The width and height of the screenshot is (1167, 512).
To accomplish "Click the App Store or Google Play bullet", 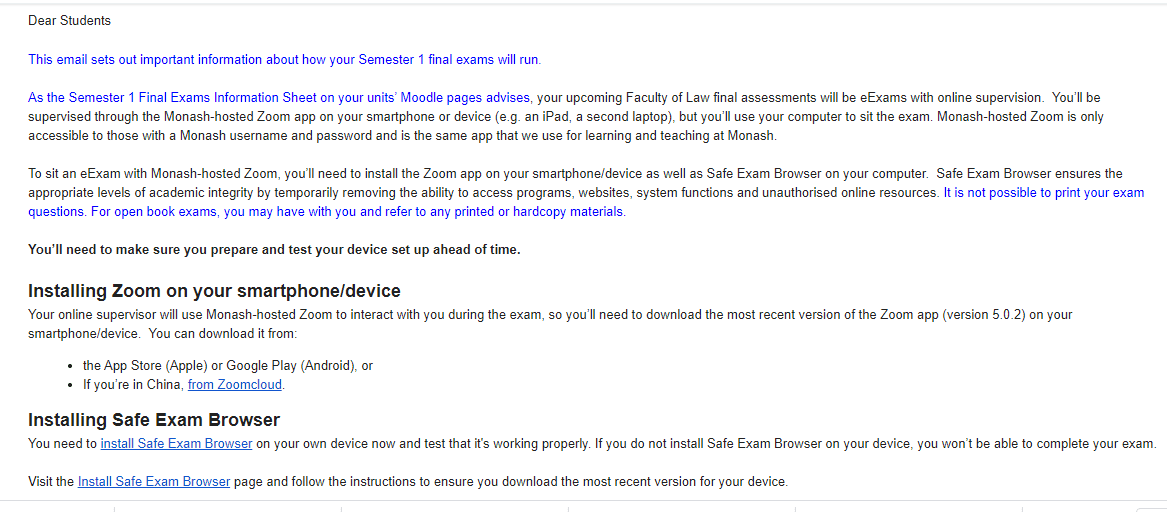I will 228,366.
